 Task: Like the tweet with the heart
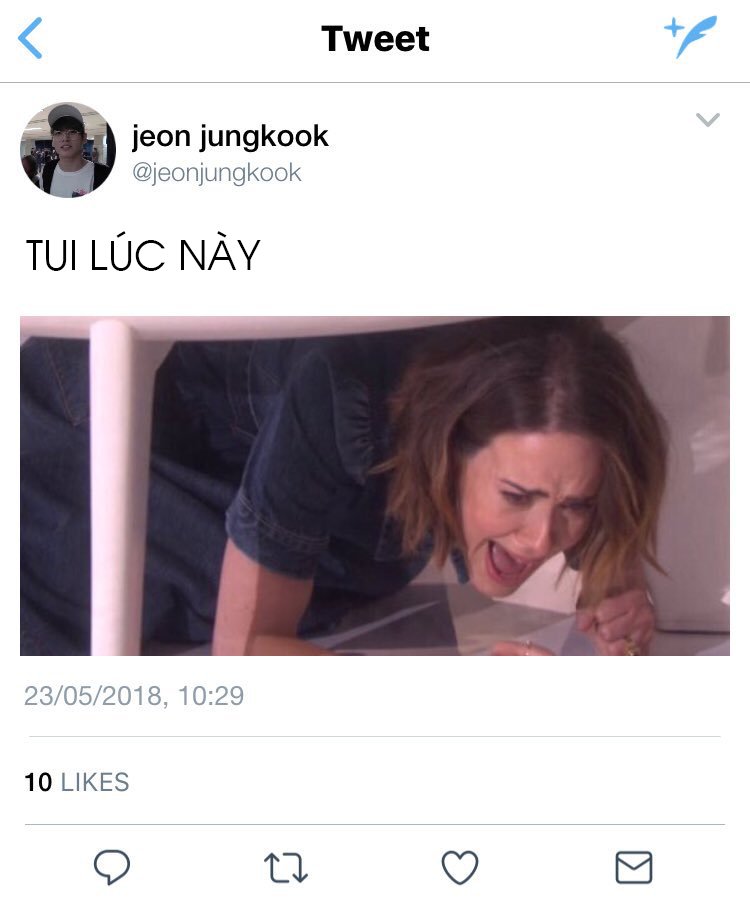(459, 867)
